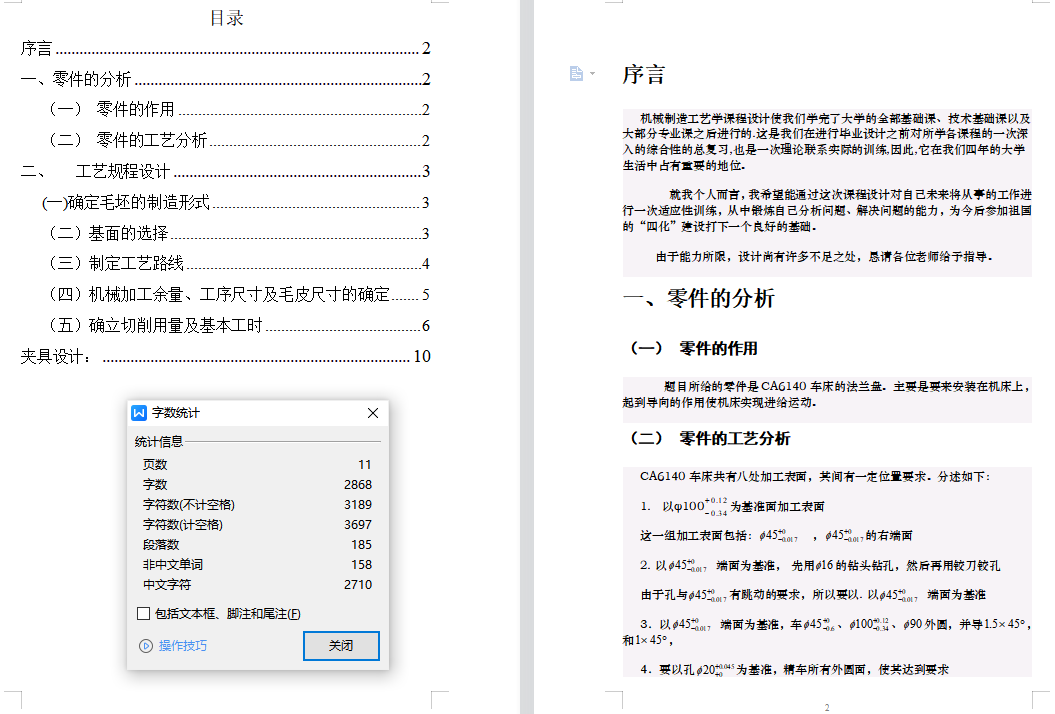Go to （二）基面的选择 entry
Screen dimensions: 1055x714
pos(239,234)
